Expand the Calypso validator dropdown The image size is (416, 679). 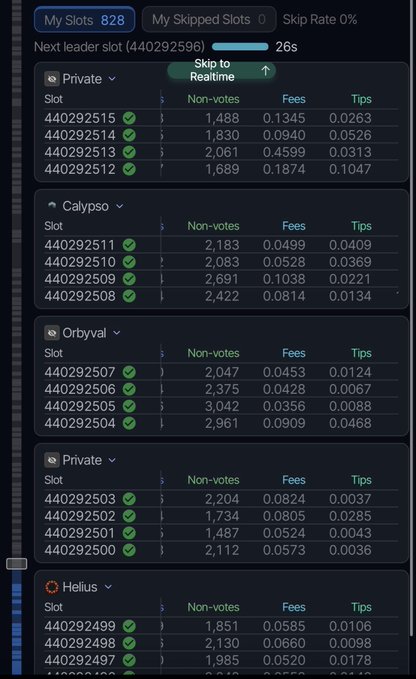[119, 206]
